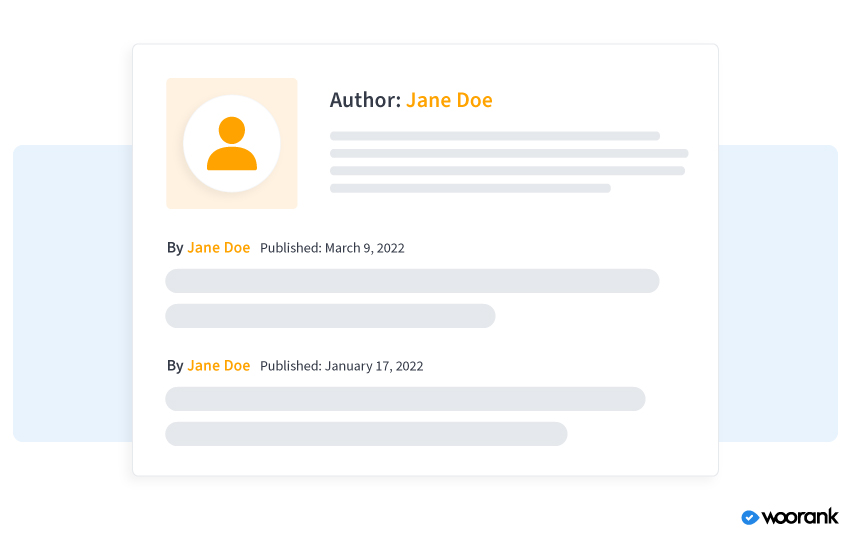Open Jane Doe byline on January 17 post

coord(218,366)
